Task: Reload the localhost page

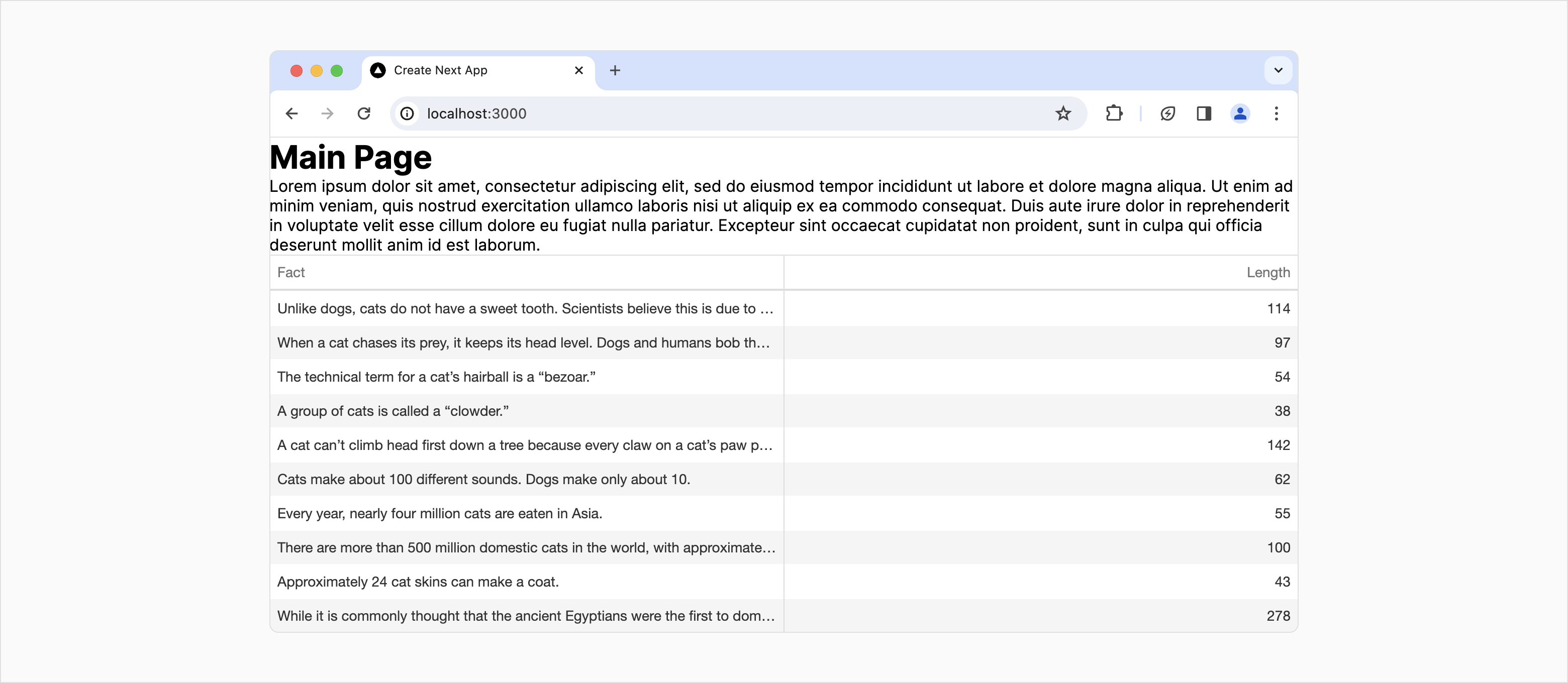Action: point(364,113)
